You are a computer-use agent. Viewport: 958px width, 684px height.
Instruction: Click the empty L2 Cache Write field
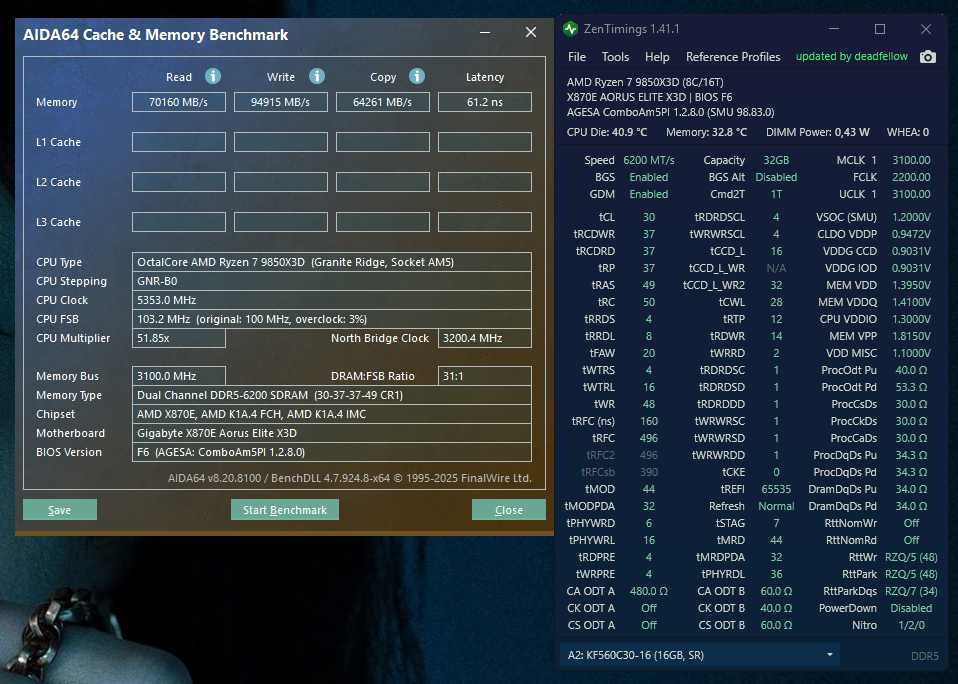click(280, 182)
